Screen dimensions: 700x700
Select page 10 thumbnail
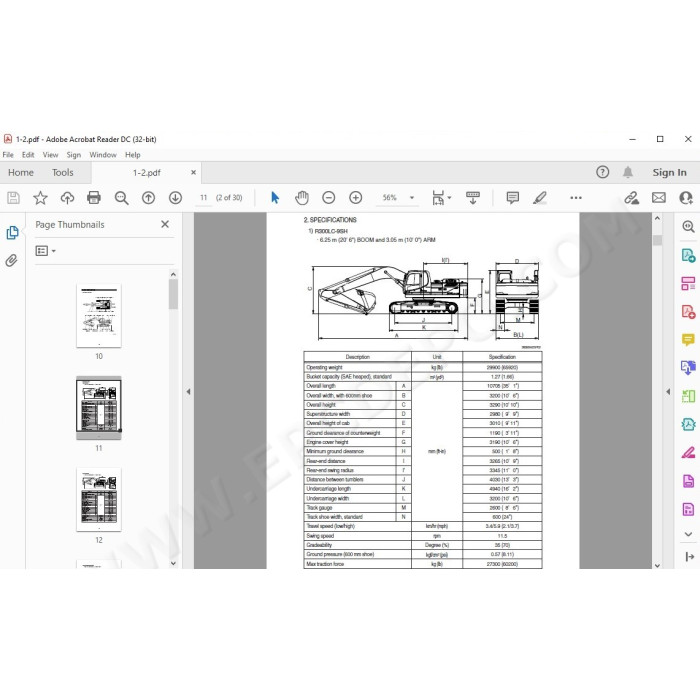click(99, 315)
